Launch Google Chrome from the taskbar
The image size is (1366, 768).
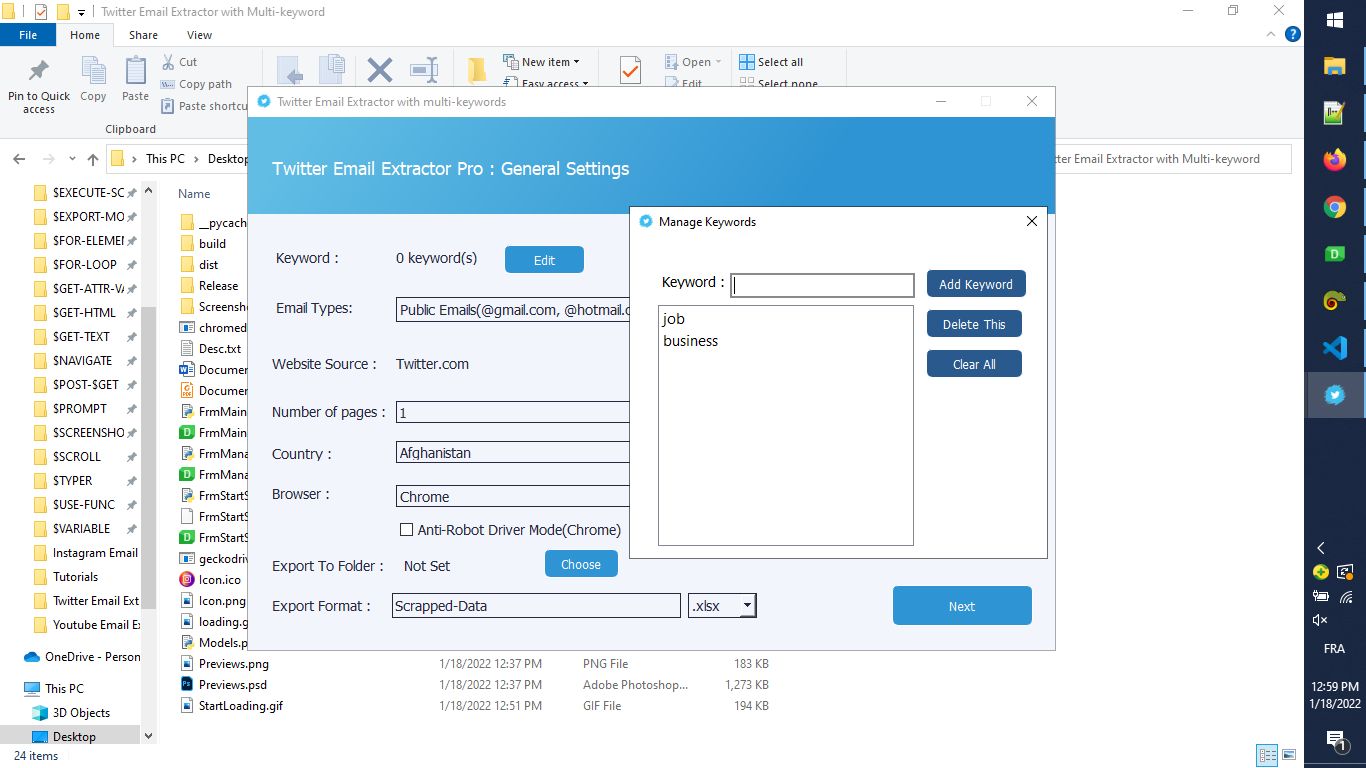(1334, 207)
